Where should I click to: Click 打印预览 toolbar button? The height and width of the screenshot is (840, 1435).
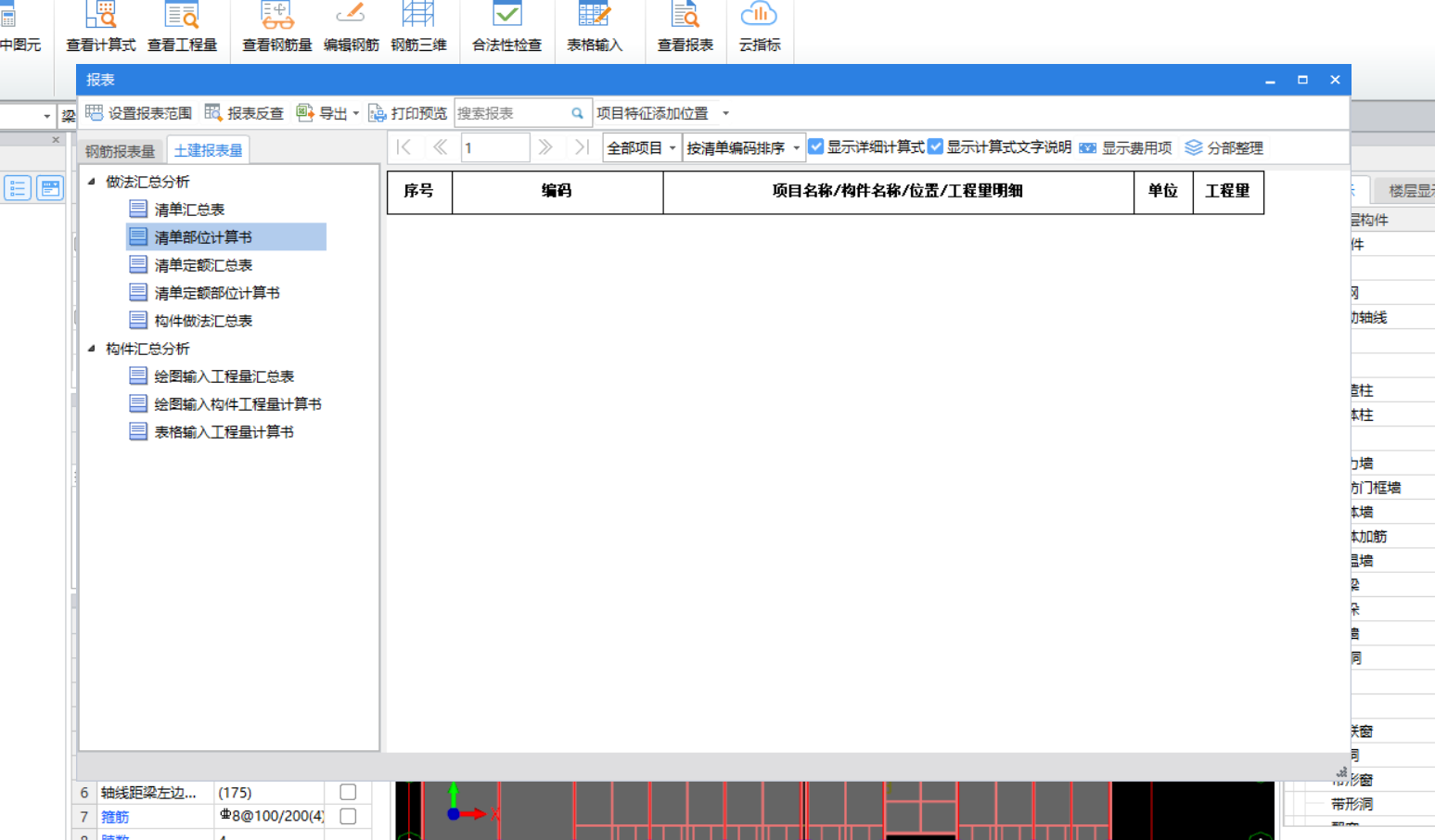407,113
